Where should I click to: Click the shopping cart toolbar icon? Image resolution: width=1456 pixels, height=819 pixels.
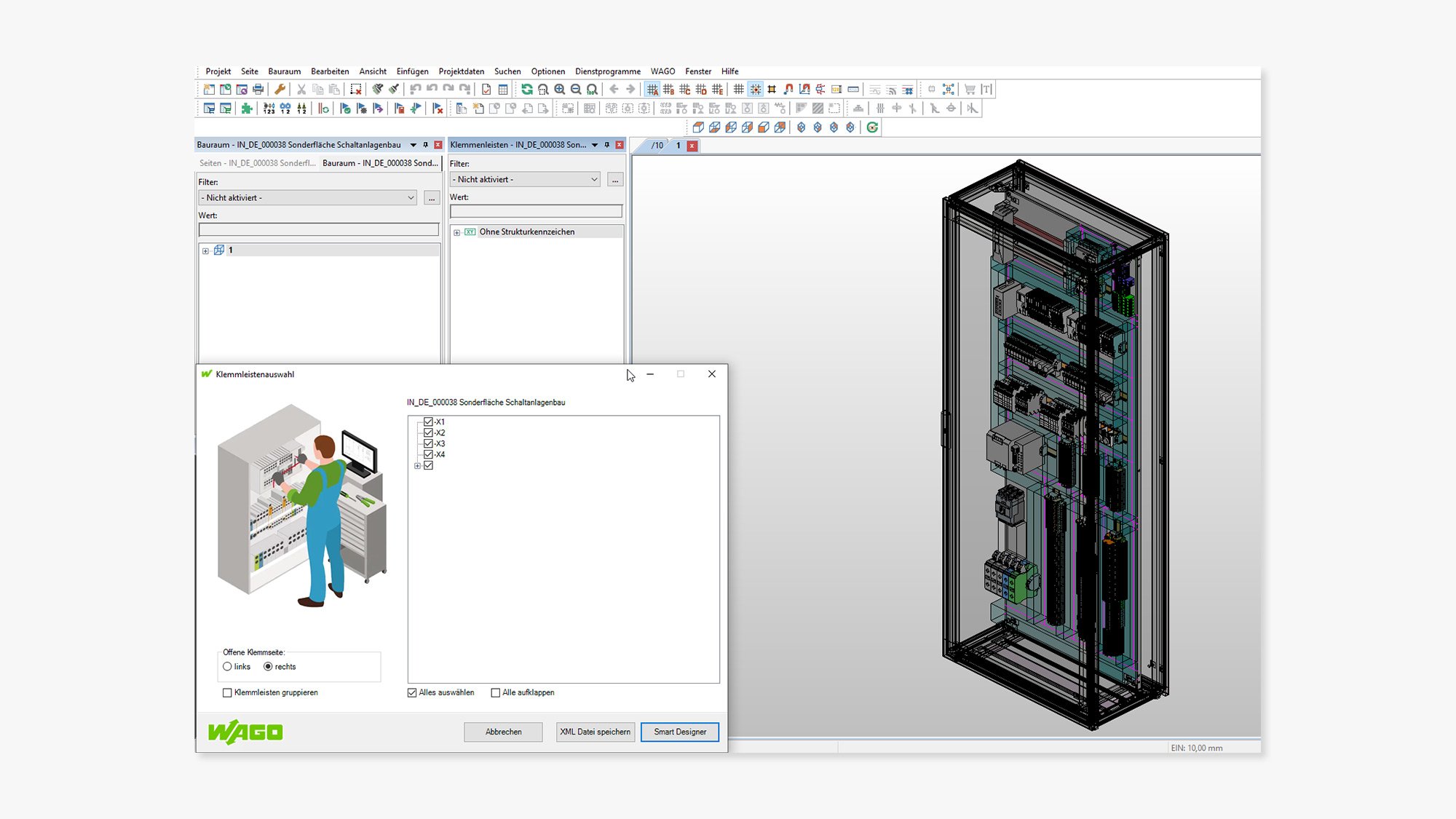(x=970, y=90)
